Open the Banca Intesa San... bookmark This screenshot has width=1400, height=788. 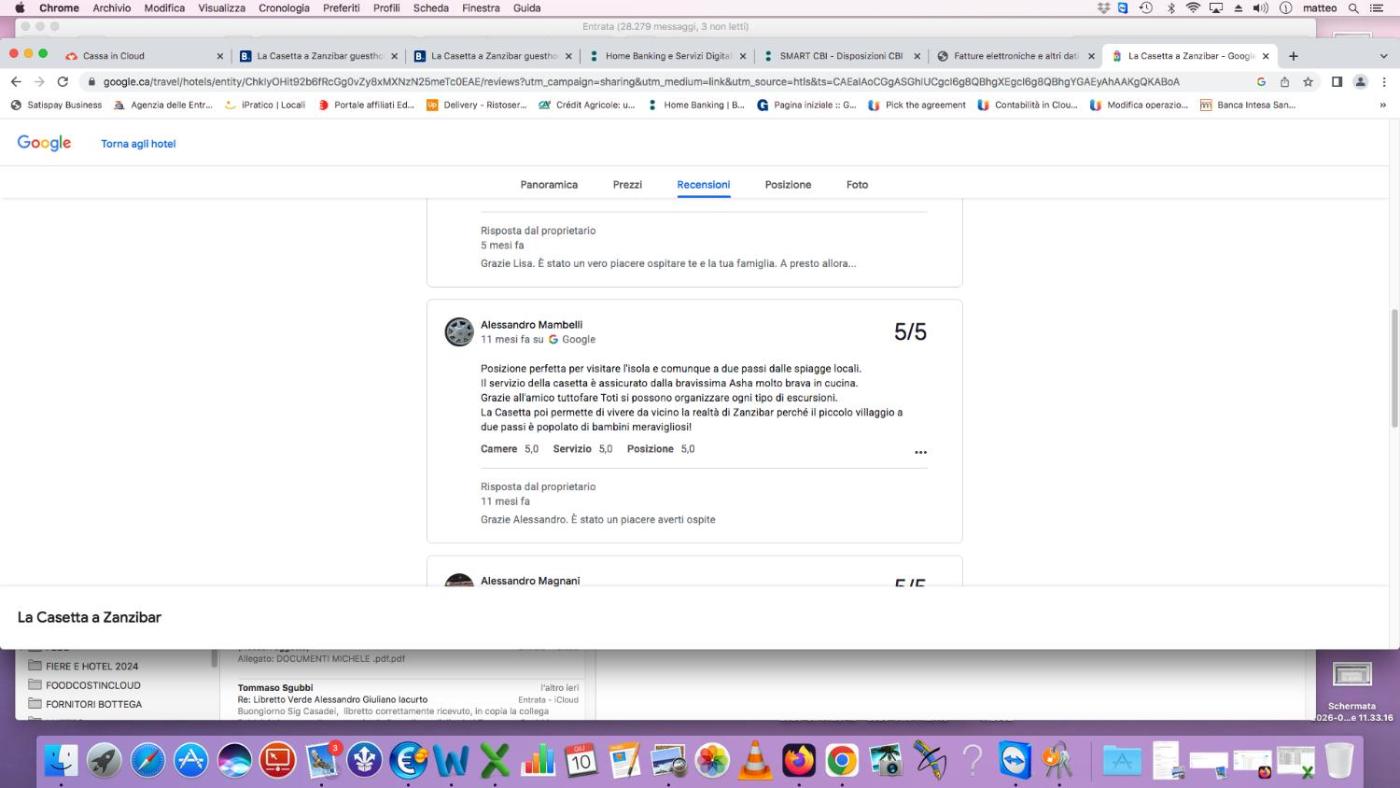pyautogui.click(x=1247, y=105)
